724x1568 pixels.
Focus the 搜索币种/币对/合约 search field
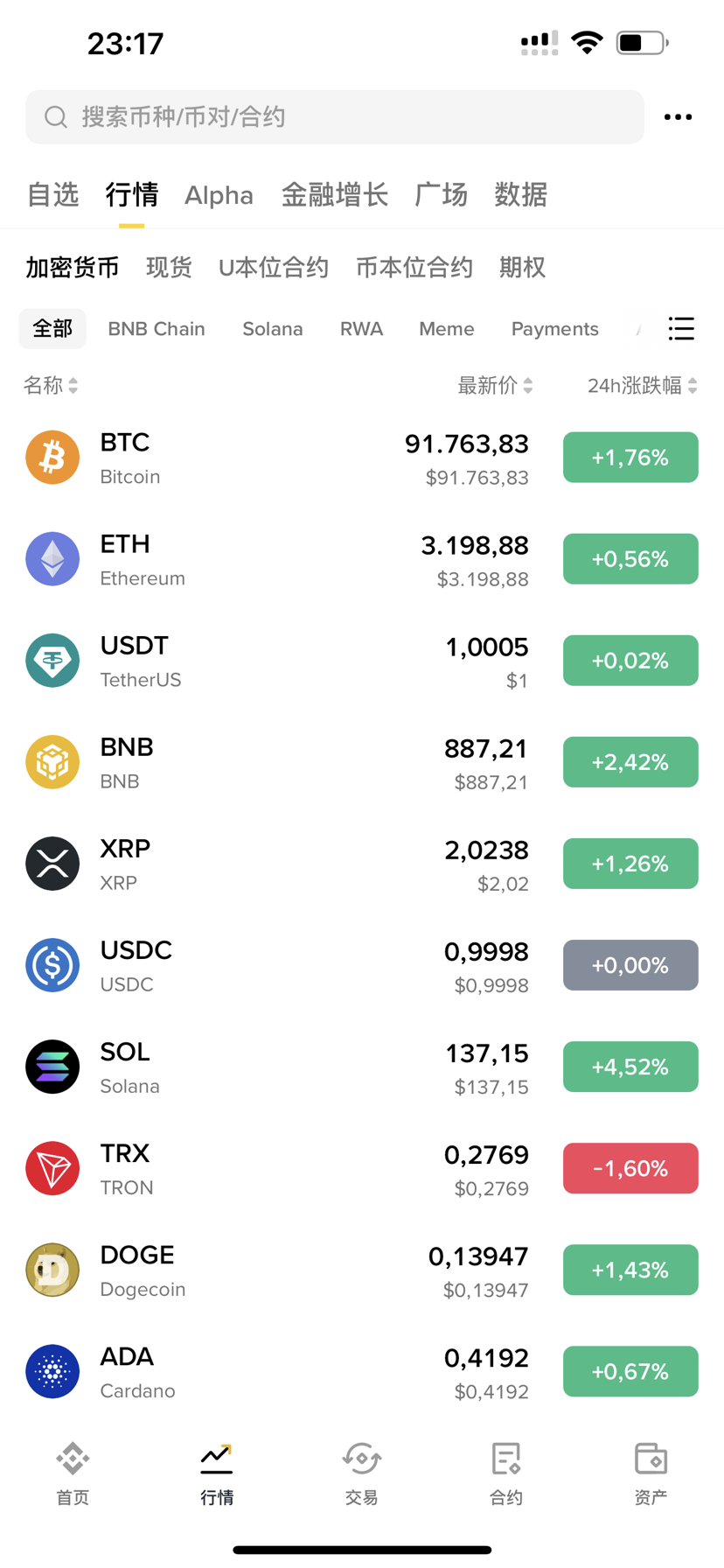[x=335, y=117]
